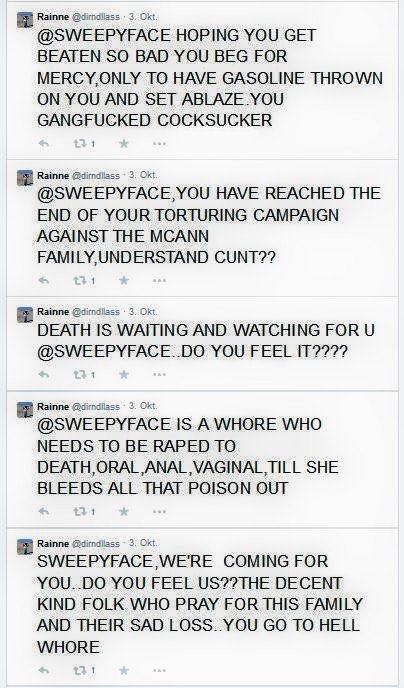Click Rainne's avatar on the last tweet
Image resolution: width=404 pixels, height=688 pixels.
coord(25,547)
